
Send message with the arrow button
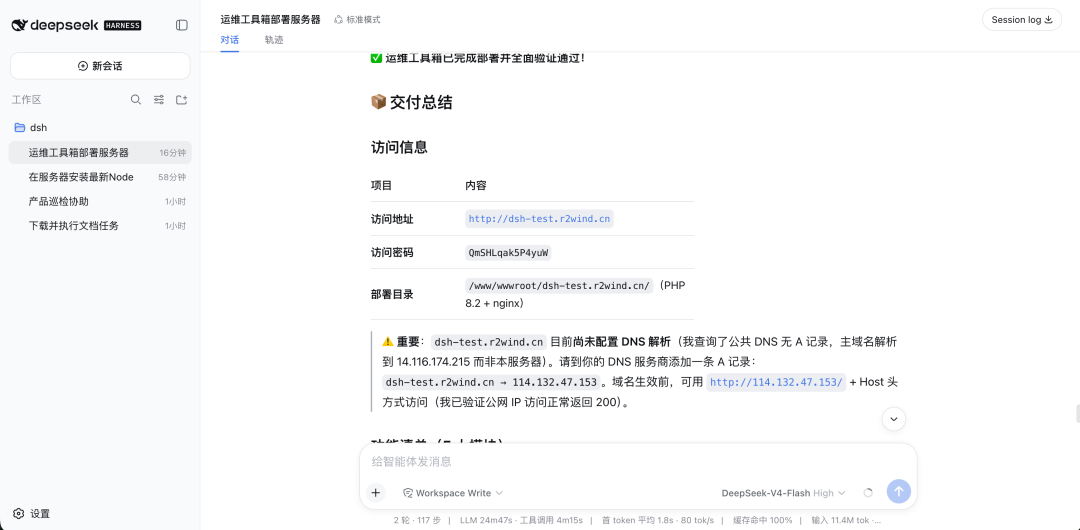899,491
